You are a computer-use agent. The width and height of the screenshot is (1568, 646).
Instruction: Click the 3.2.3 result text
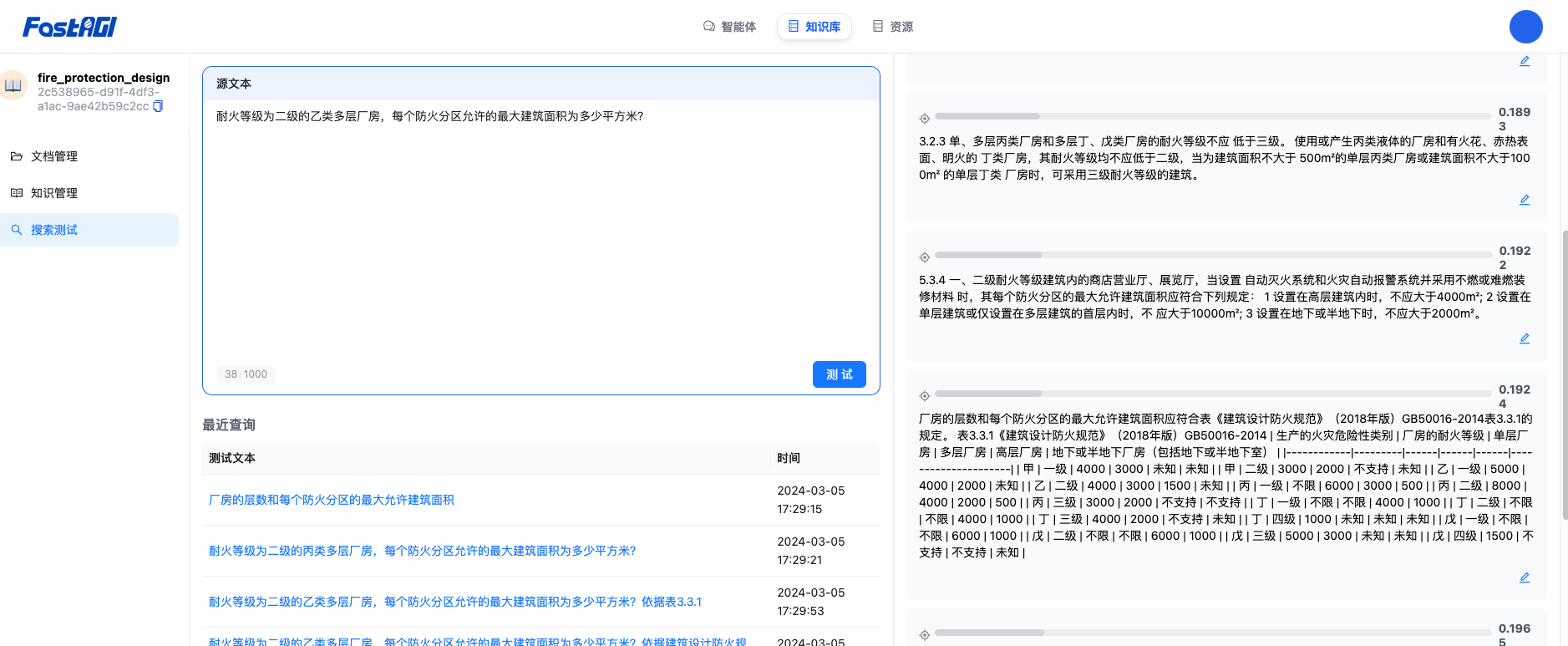pos(1225,158)
